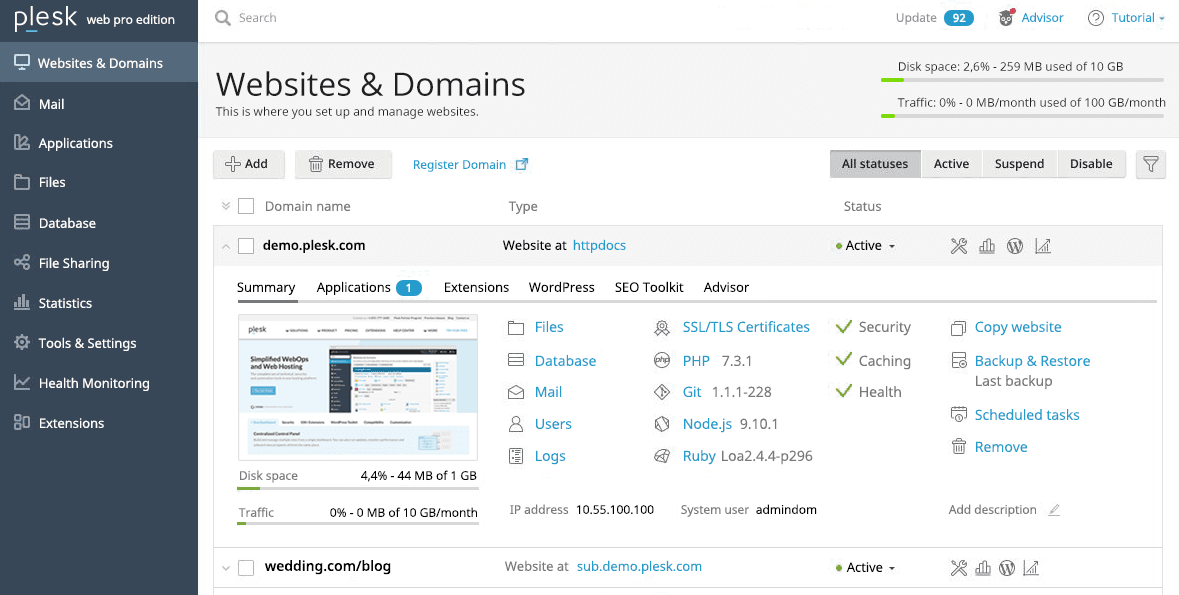Open File Sharing in the sidebar
Viewport: 1179px width, 595px height.
(x=99, y=263)
